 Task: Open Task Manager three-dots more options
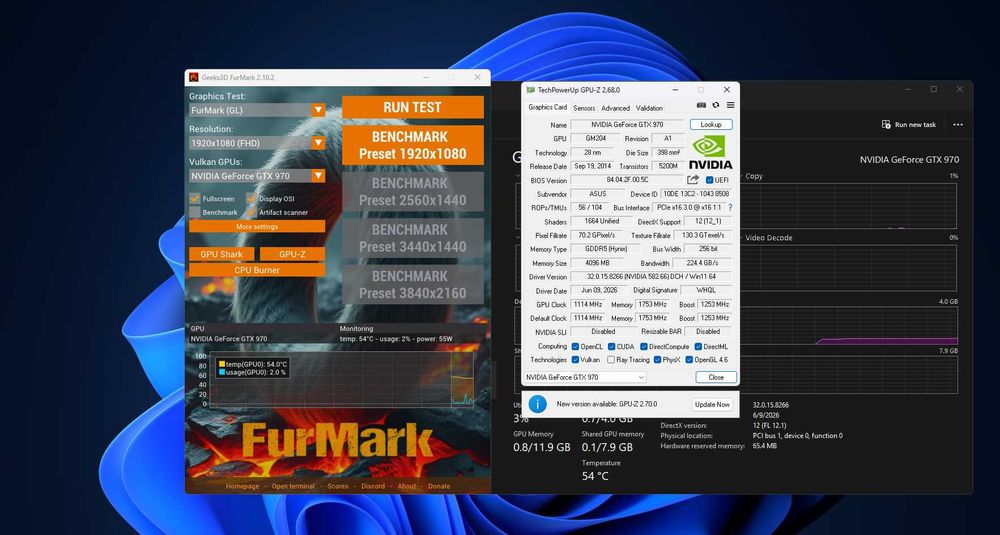958,124
